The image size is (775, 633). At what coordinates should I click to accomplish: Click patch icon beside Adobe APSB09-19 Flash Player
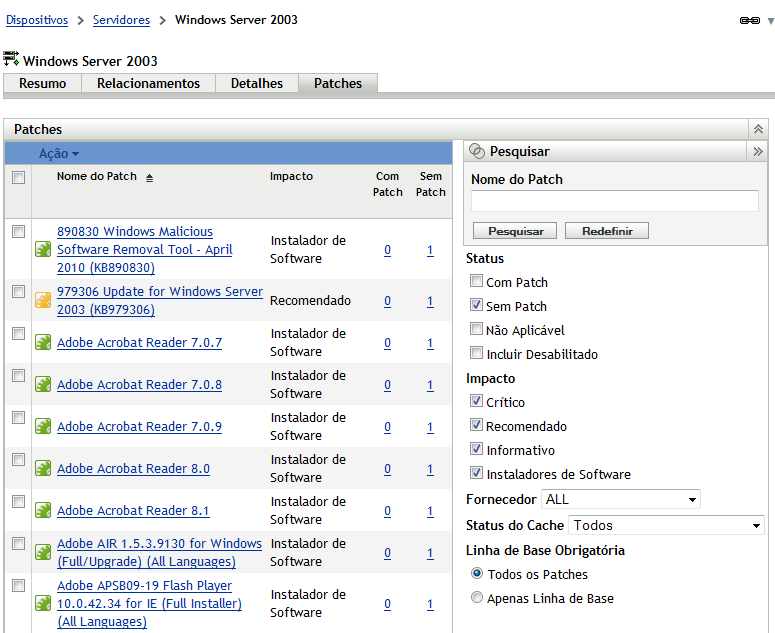43,603
